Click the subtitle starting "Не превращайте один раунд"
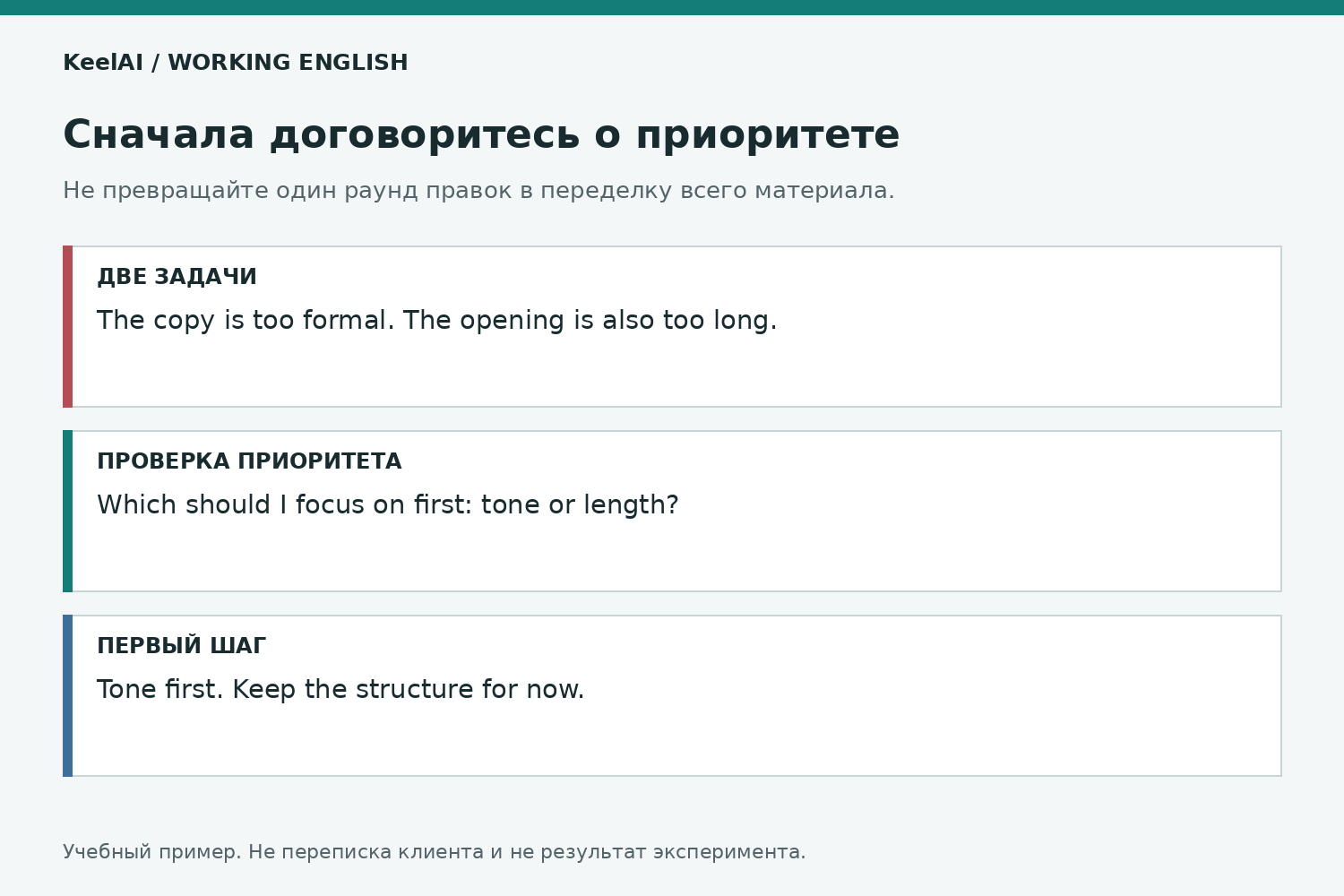 click(x=478, y=191)
